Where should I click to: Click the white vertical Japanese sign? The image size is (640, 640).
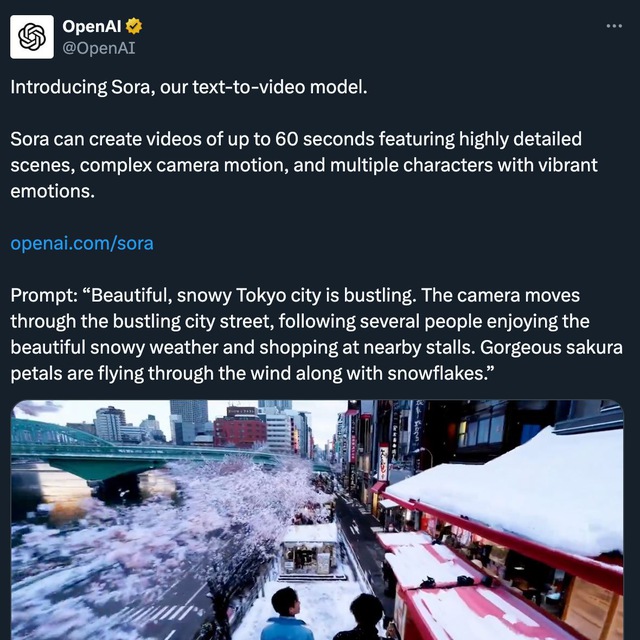[383, 463]
